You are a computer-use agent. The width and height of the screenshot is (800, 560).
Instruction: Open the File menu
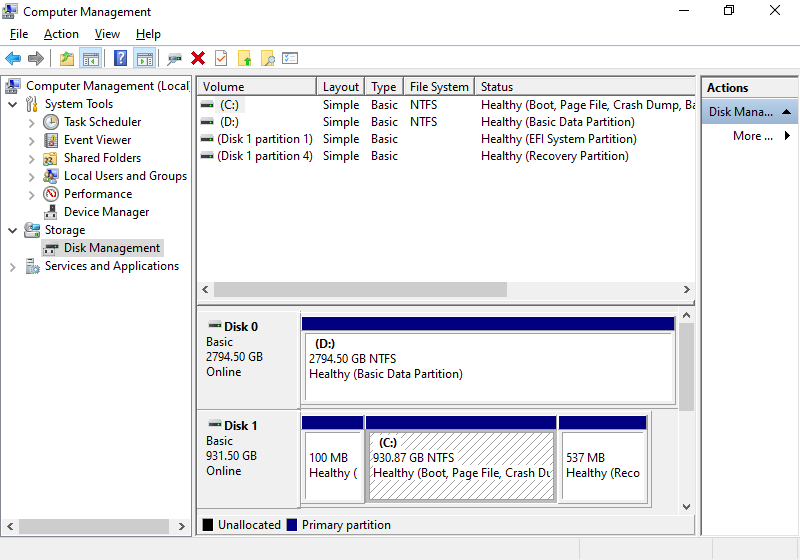point(19,34)
